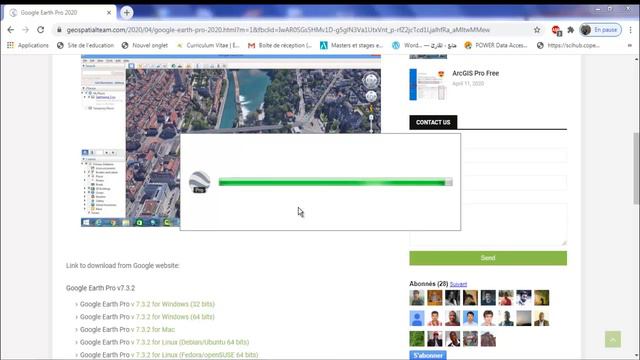The width and height of the screenshot is (640, 360).
Task: Download v 7.3.2 for Windows 32 bits
Action: (x=173, y=304)
